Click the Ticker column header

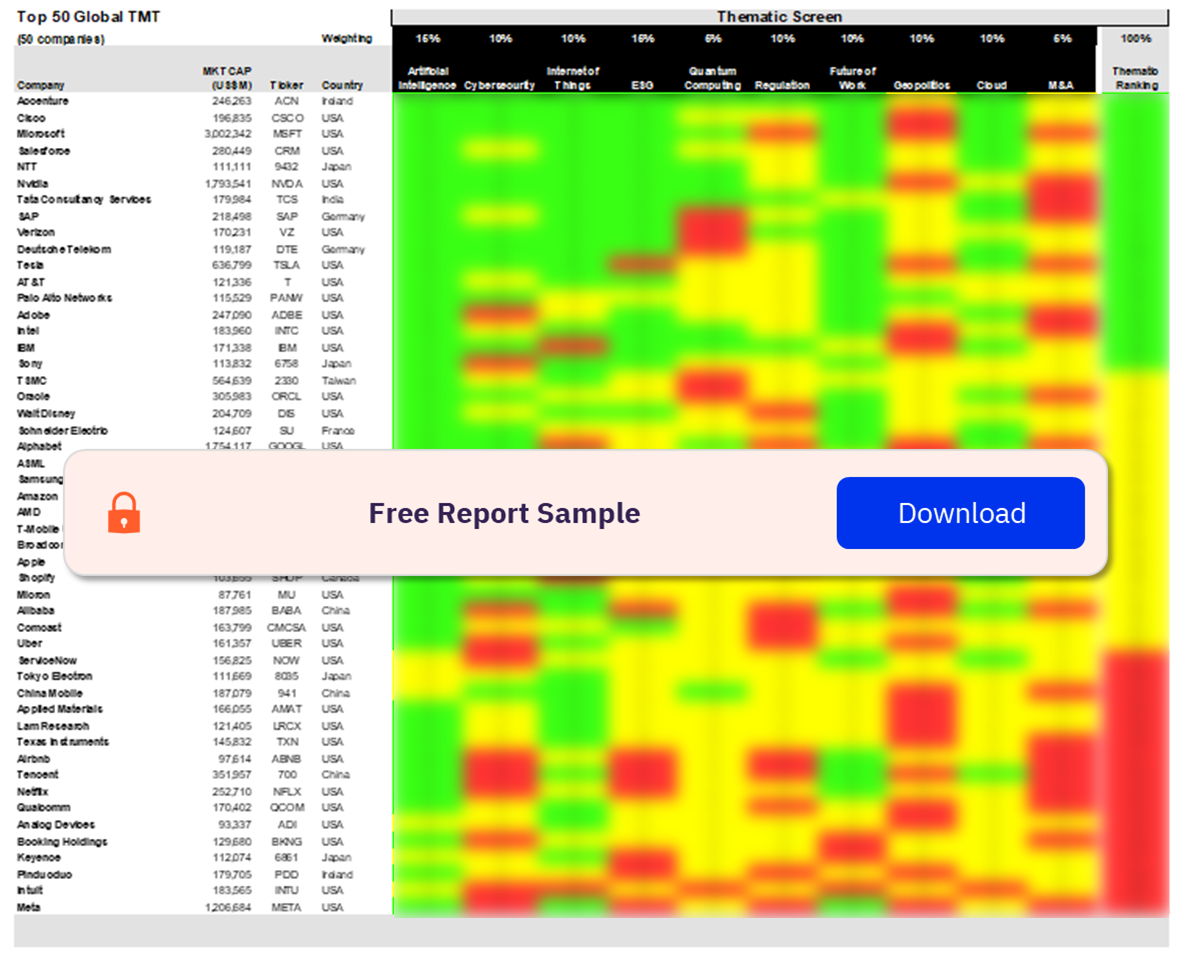click(286, 85)
